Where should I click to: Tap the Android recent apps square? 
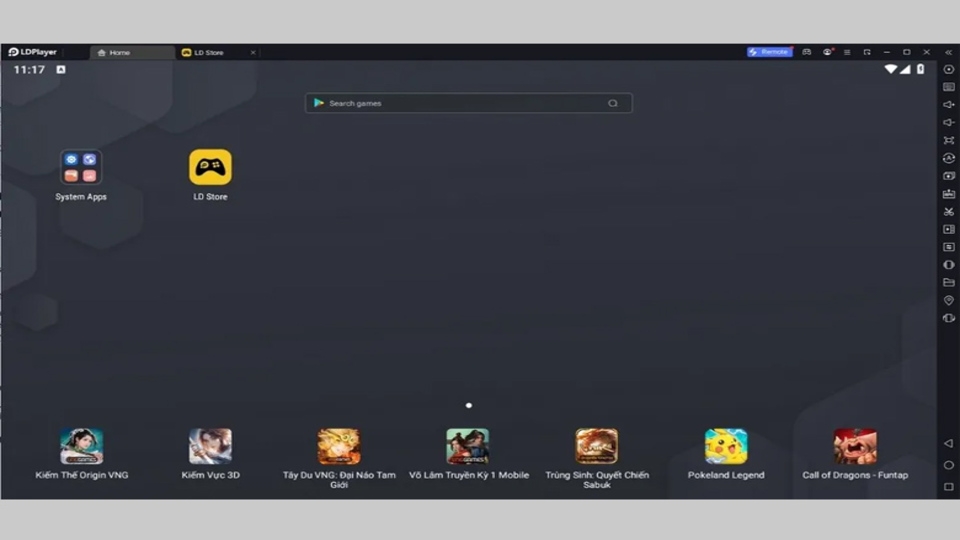click(x=948, y=487)
